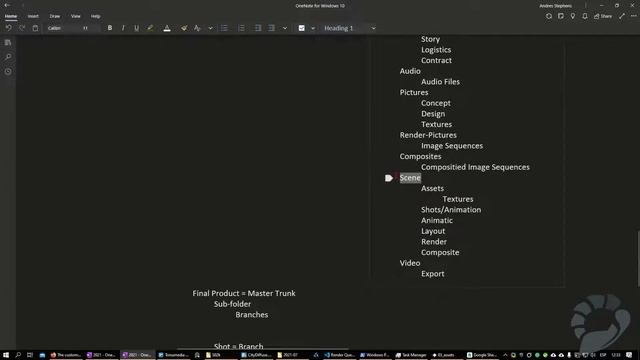Show hidden system tray icons chevron

click(x=505, y=355)
